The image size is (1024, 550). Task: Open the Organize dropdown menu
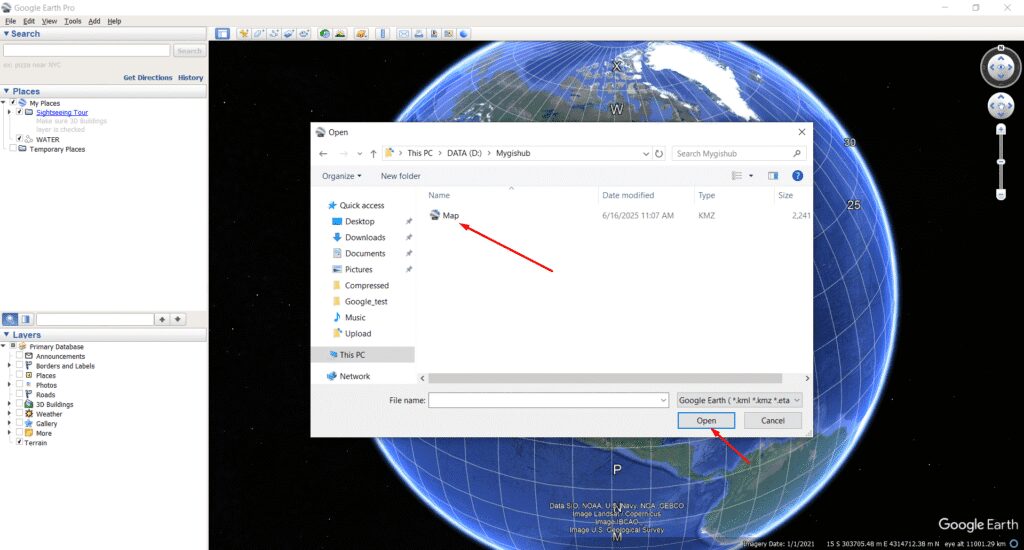point(341,176)
